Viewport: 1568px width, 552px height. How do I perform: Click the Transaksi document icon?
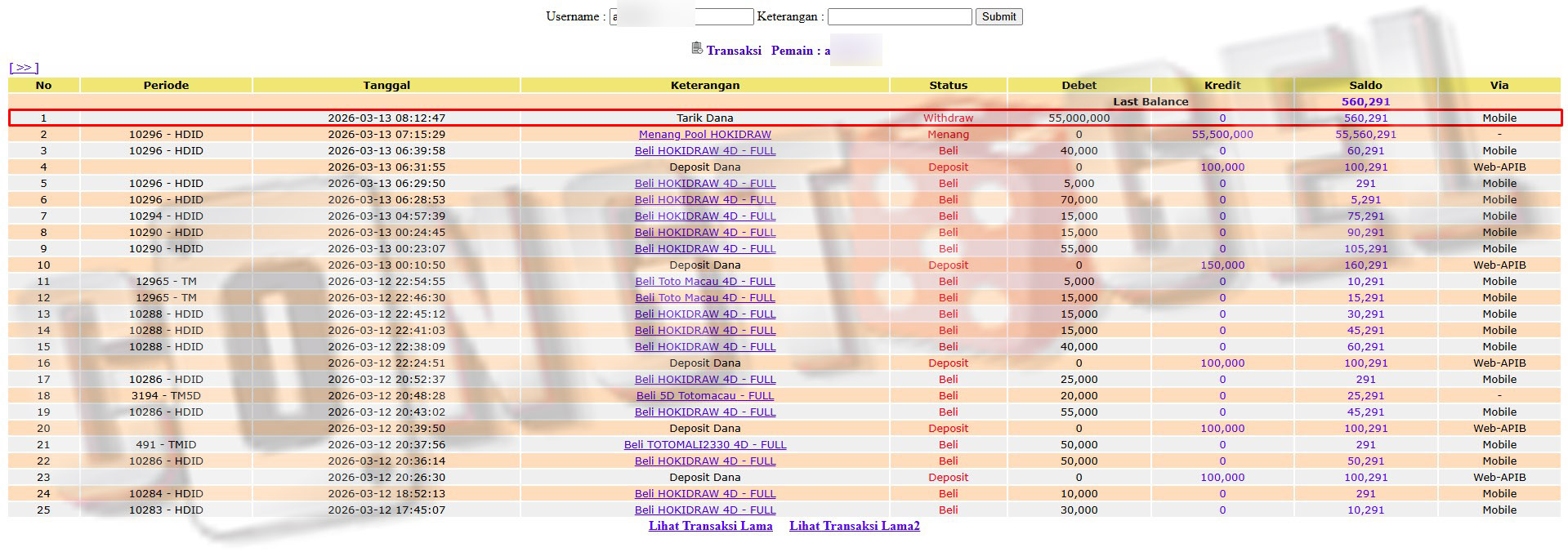(696, 48)
